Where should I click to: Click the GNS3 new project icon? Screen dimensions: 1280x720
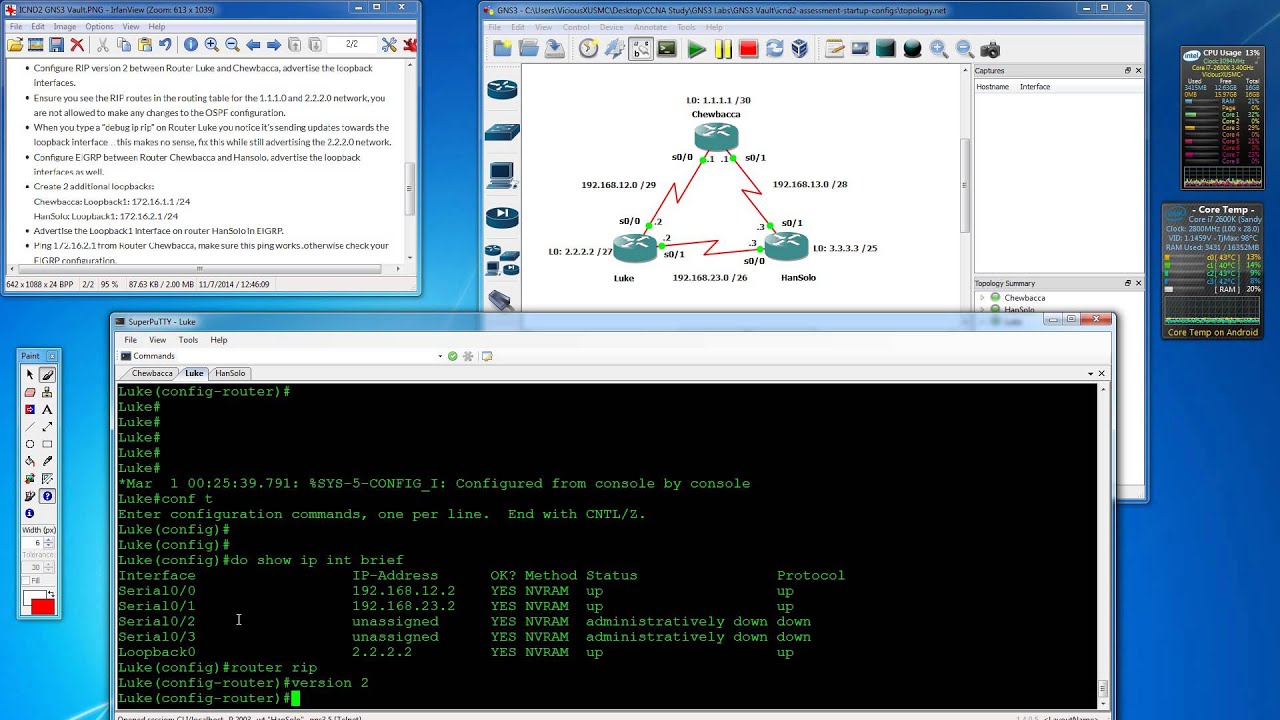click(x=502, y=49)
